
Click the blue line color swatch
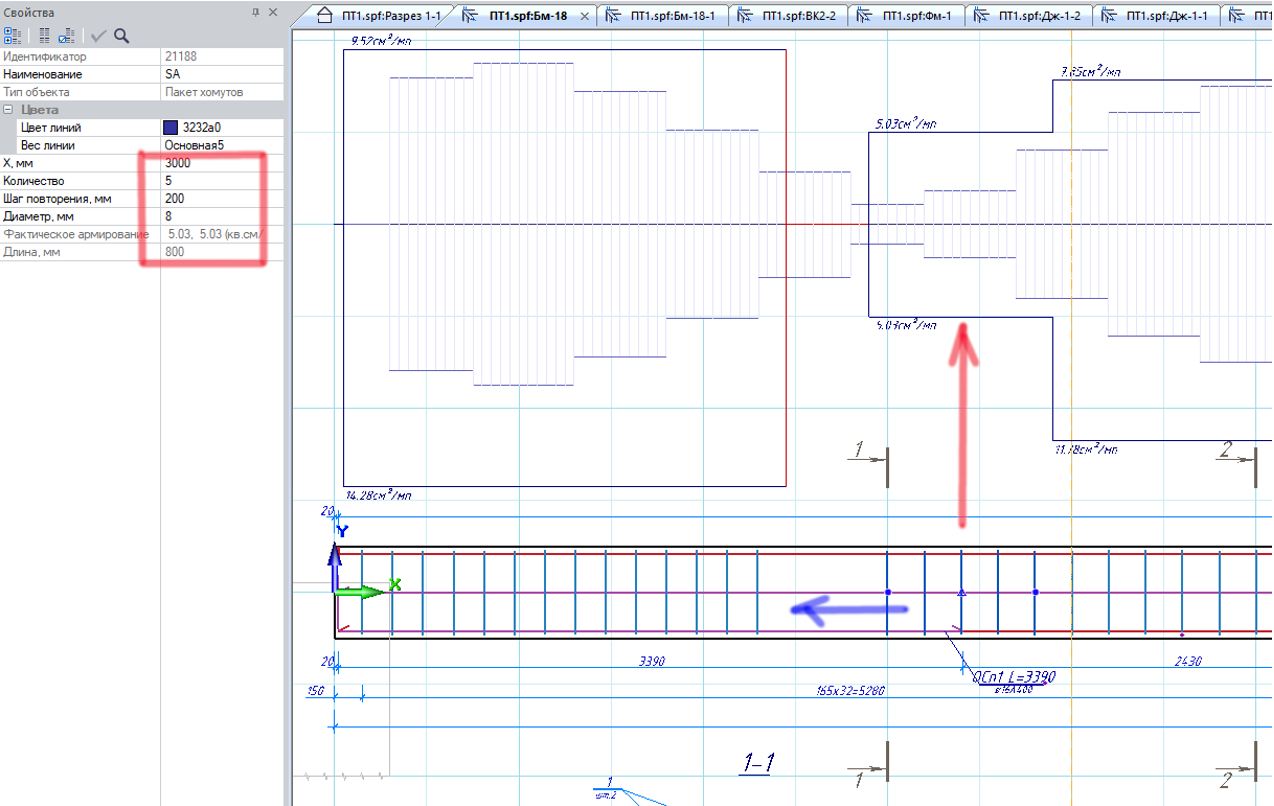171,128
